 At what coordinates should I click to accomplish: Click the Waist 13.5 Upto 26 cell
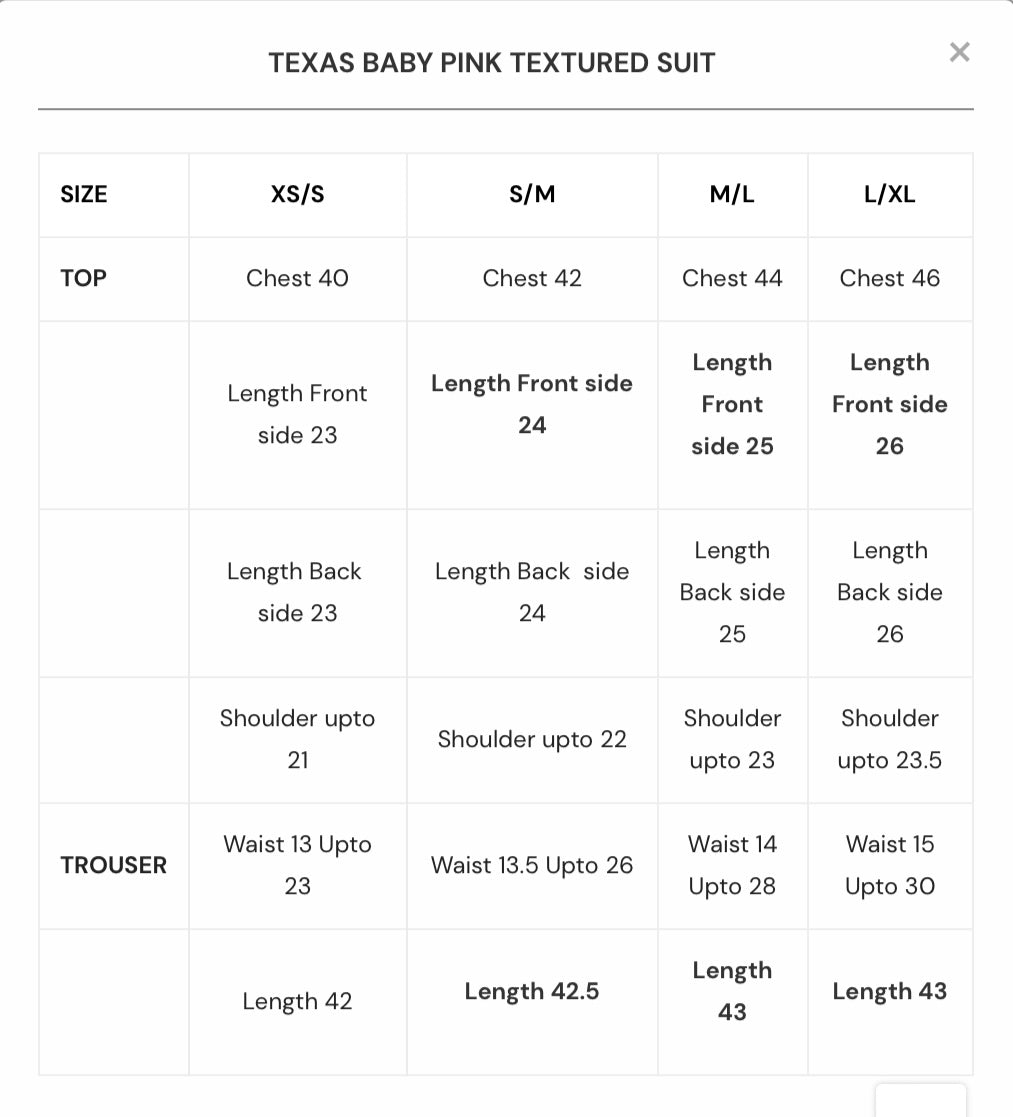tap(531, 865)
